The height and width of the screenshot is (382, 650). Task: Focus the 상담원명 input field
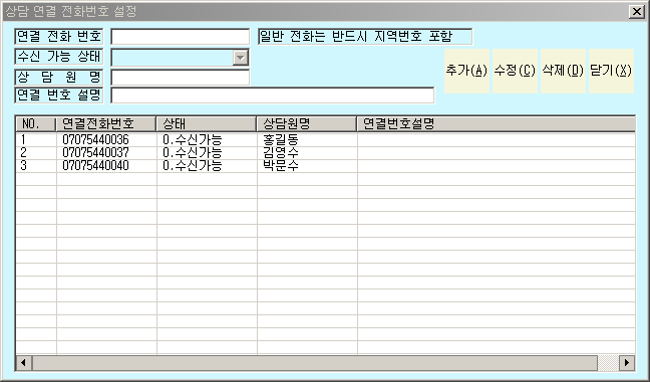(180, 77)
